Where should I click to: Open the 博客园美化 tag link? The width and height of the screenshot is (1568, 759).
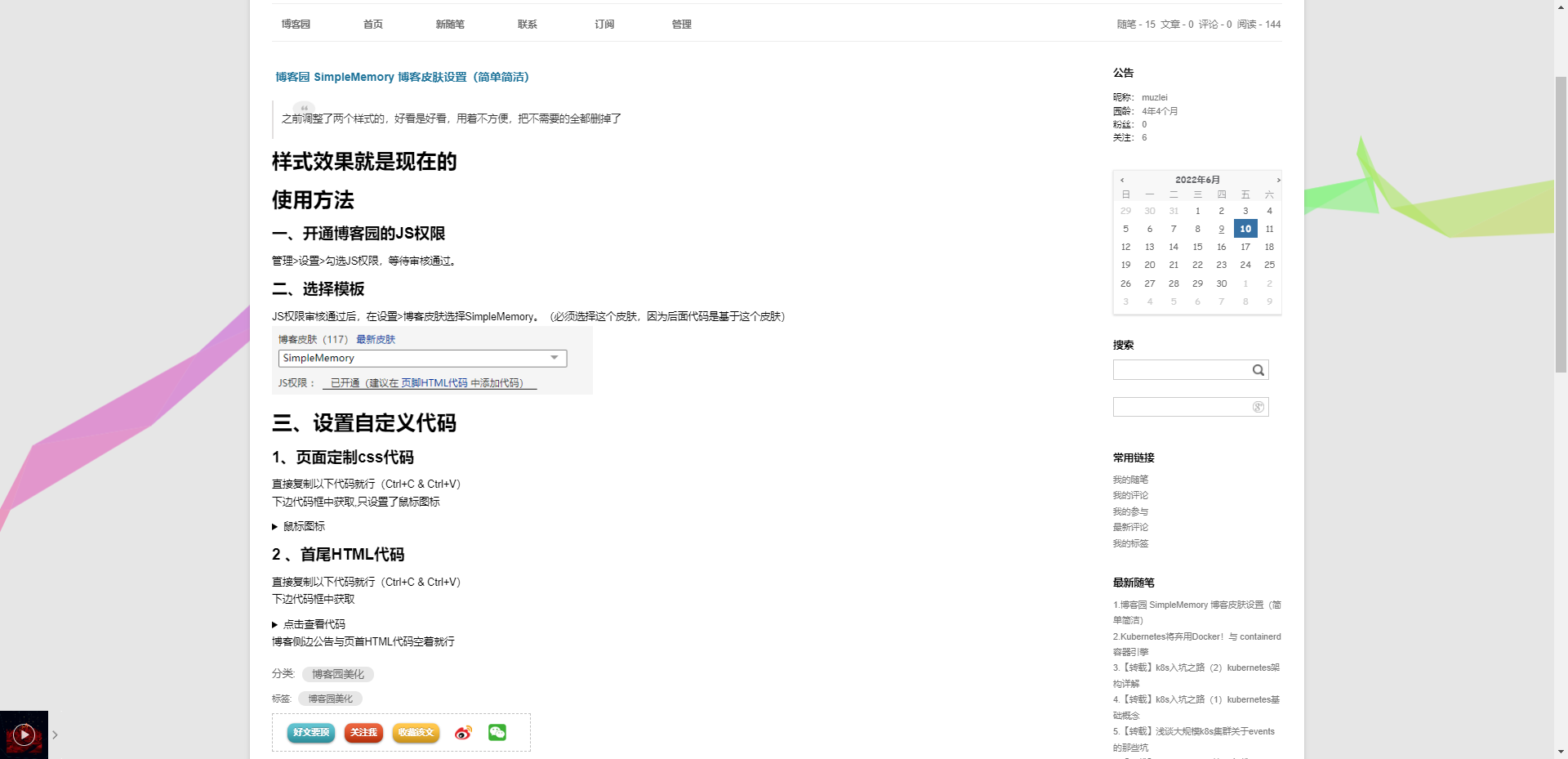pyautogui.click(x=329, y=699)
